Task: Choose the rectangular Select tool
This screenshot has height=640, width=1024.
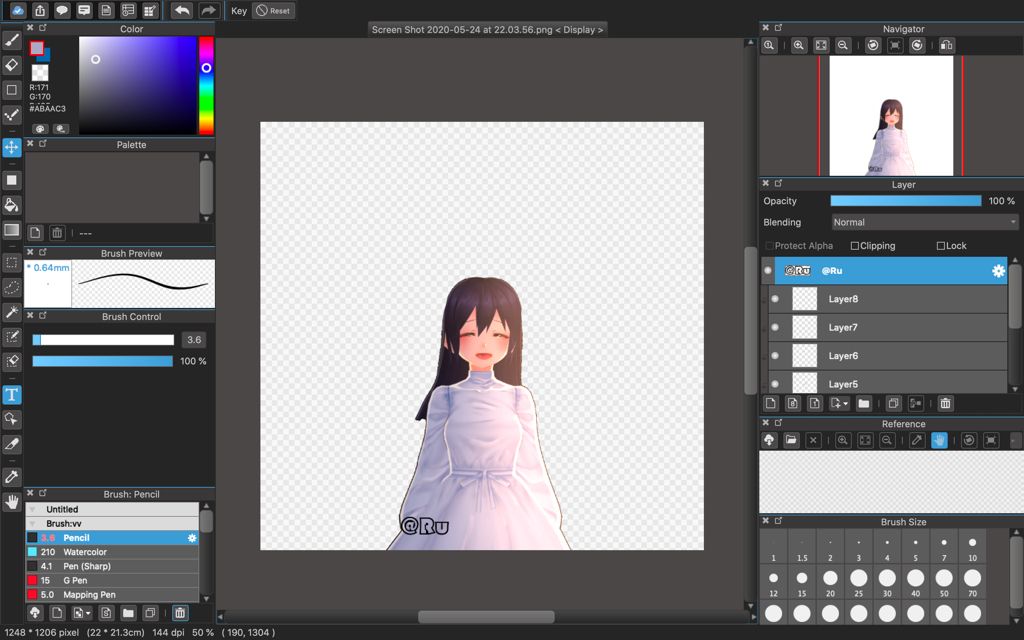Action: [12, 263]
